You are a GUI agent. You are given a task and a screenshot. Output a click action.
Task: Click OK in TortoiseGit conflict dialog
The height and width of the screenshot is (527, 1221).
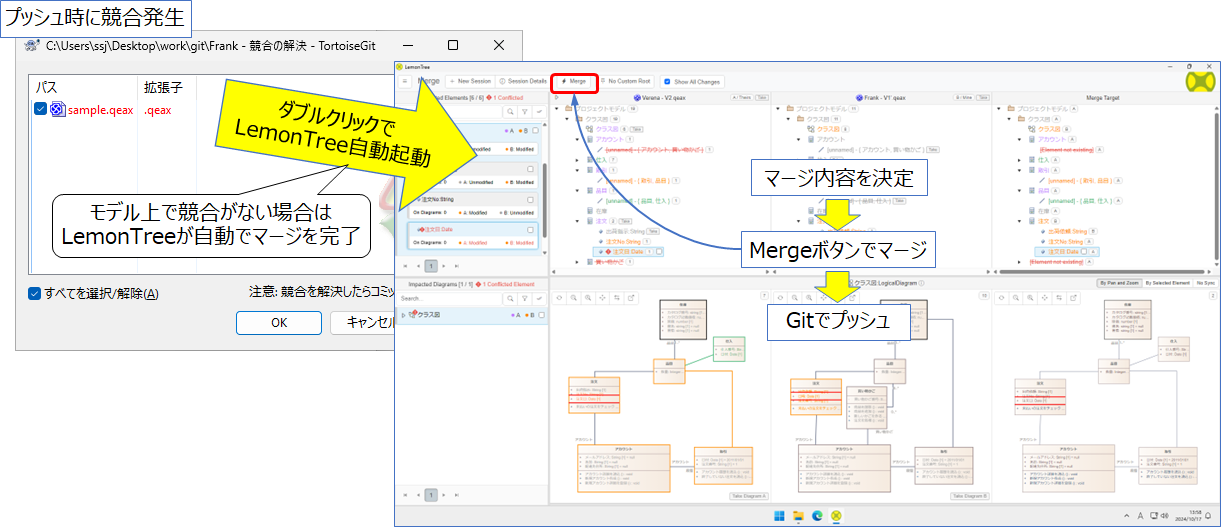tap(279, 322)
